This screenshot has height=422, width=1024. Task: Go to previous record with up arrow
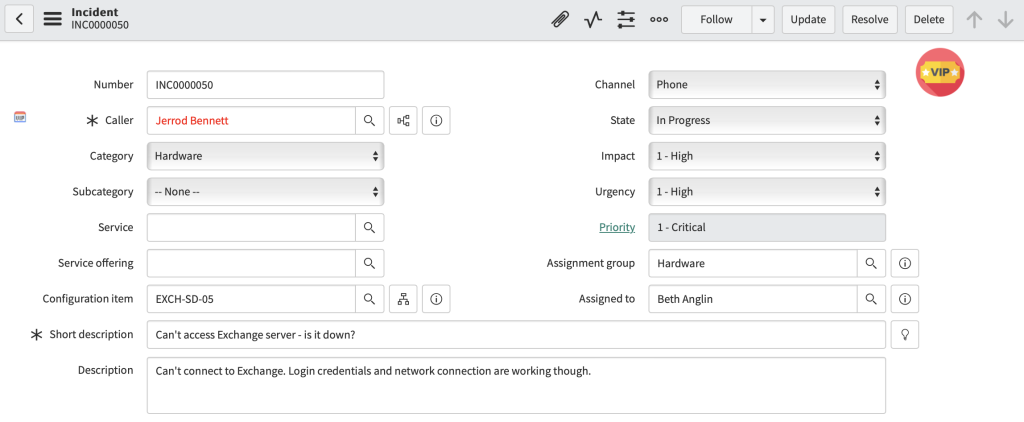click(974, 20)
